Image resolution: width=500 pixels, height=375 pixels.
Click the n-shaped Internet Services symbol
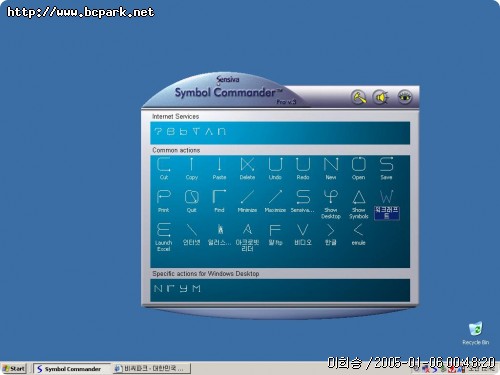[x=222, y=132]
